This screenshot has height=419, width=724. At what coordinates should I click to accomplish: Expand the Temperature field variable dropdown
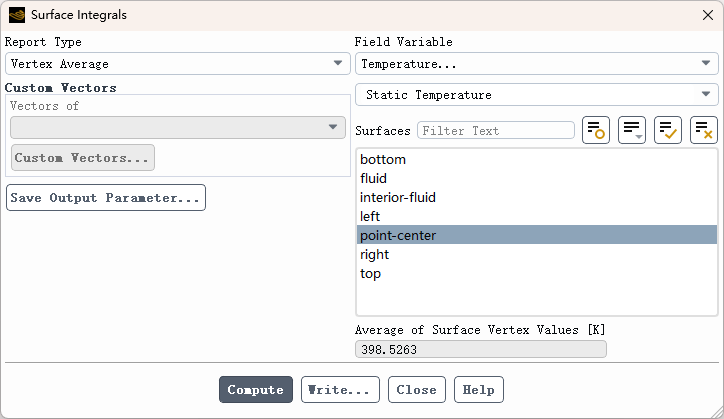click(536, 64)
